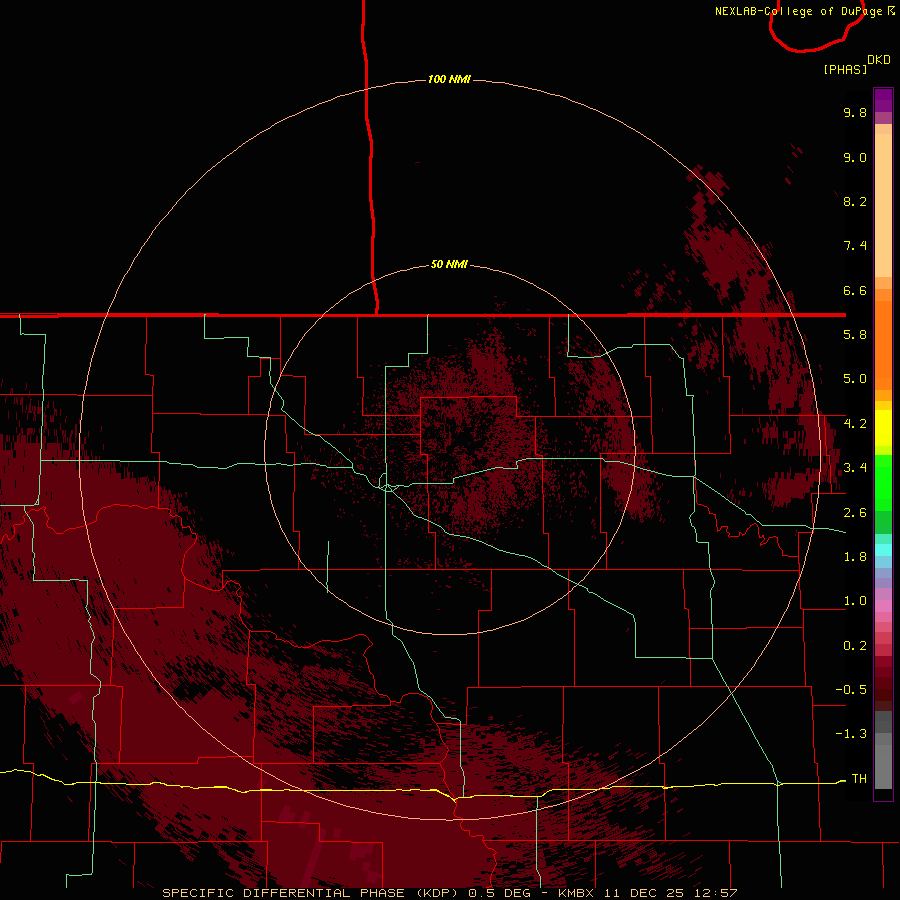Click the 100 NMI range ring label
This screenshot has height=900, width=900.
(449, 79)
